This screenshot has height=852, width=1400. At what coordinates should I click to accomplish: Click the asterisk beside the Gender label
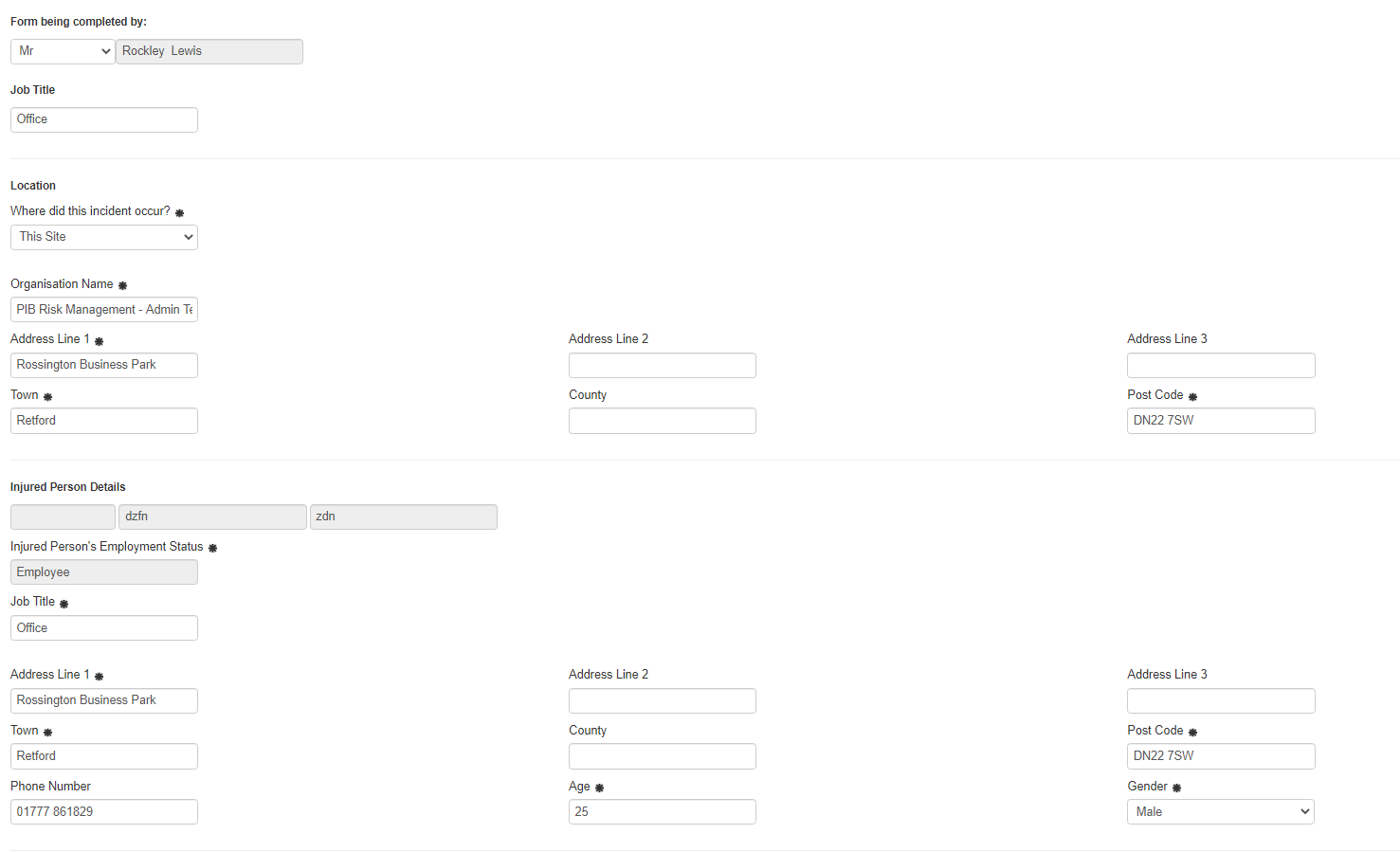[x=1176, y=787]
